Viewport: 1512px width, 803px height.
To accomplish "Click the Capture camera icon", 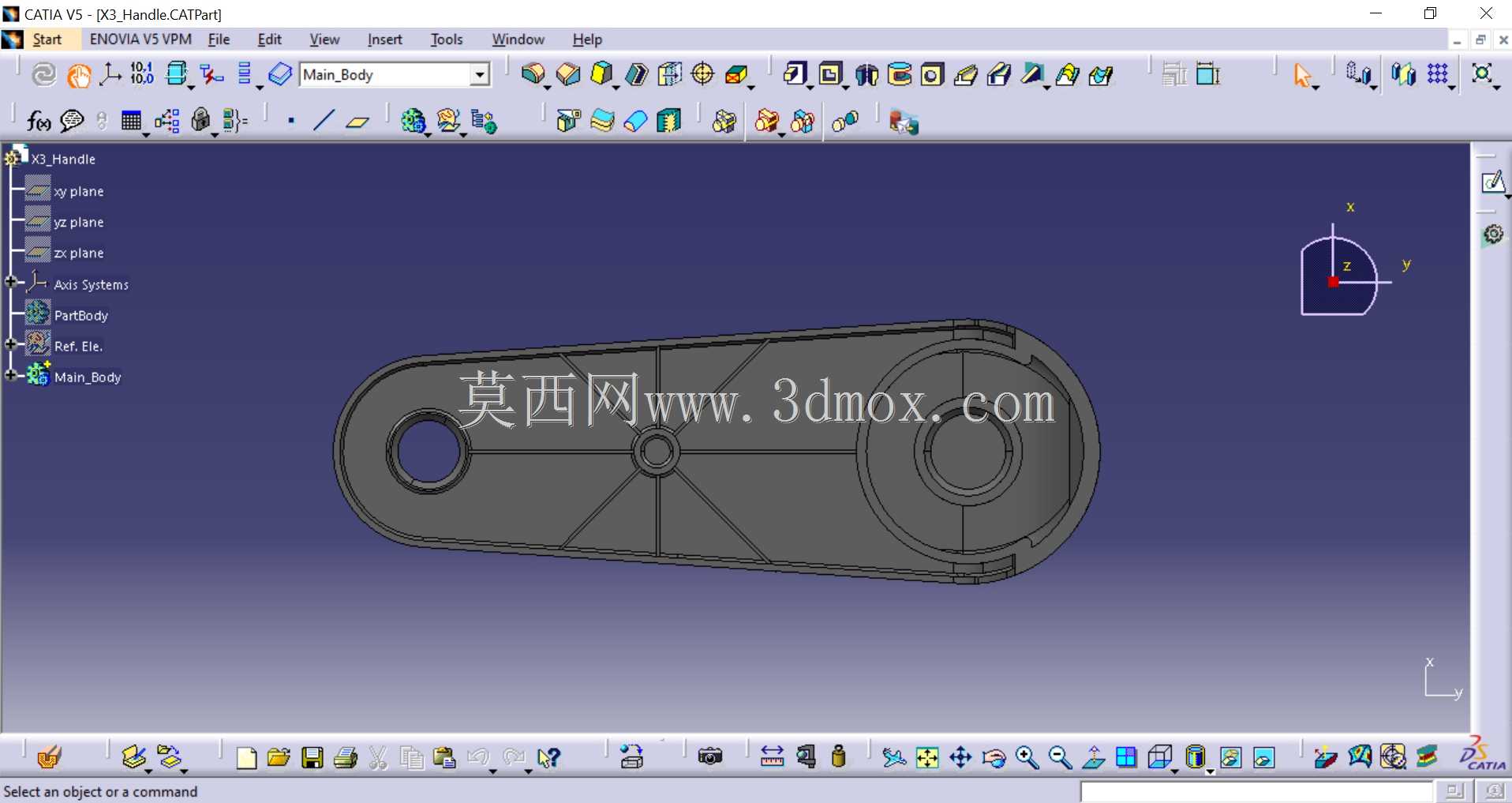I will coord(710,756).
